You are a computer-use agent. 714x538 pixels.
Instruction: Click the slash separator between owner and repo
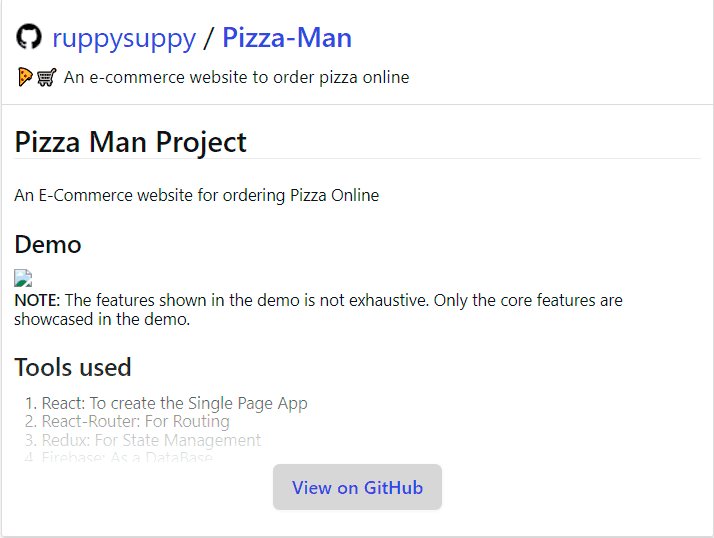[209, 38]
